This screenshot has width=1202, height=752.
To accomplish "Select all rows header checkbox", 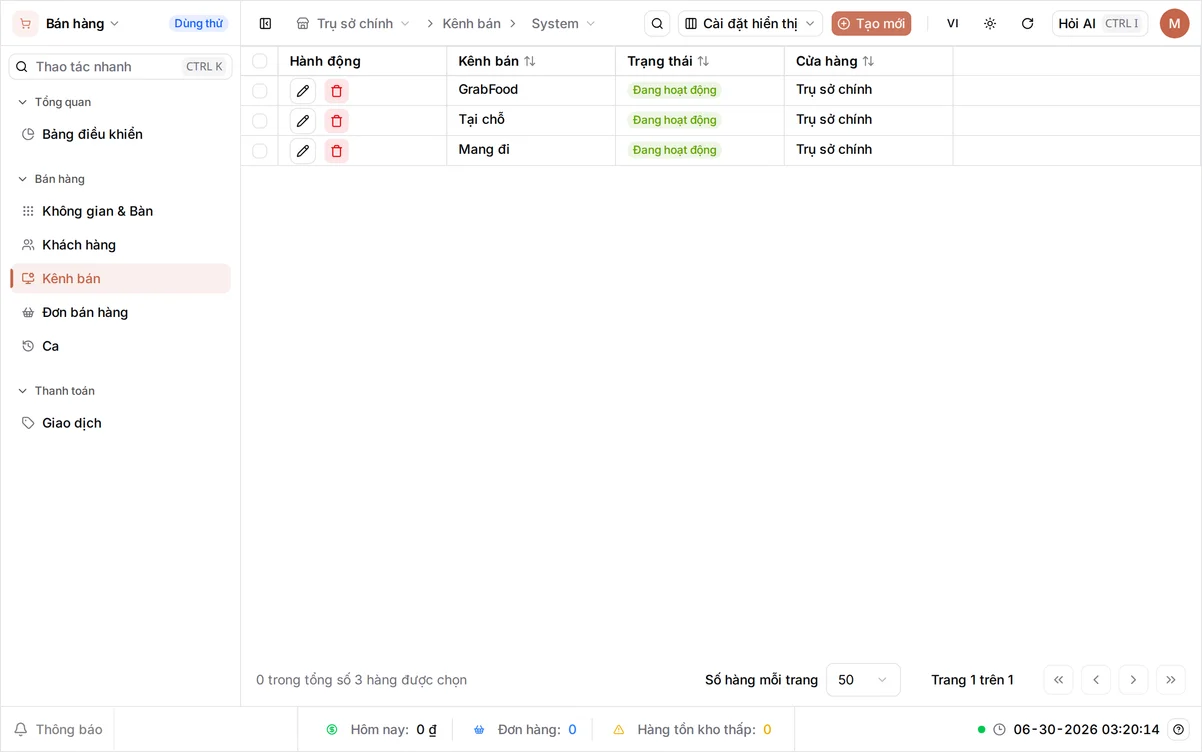I will coord(260,61).
